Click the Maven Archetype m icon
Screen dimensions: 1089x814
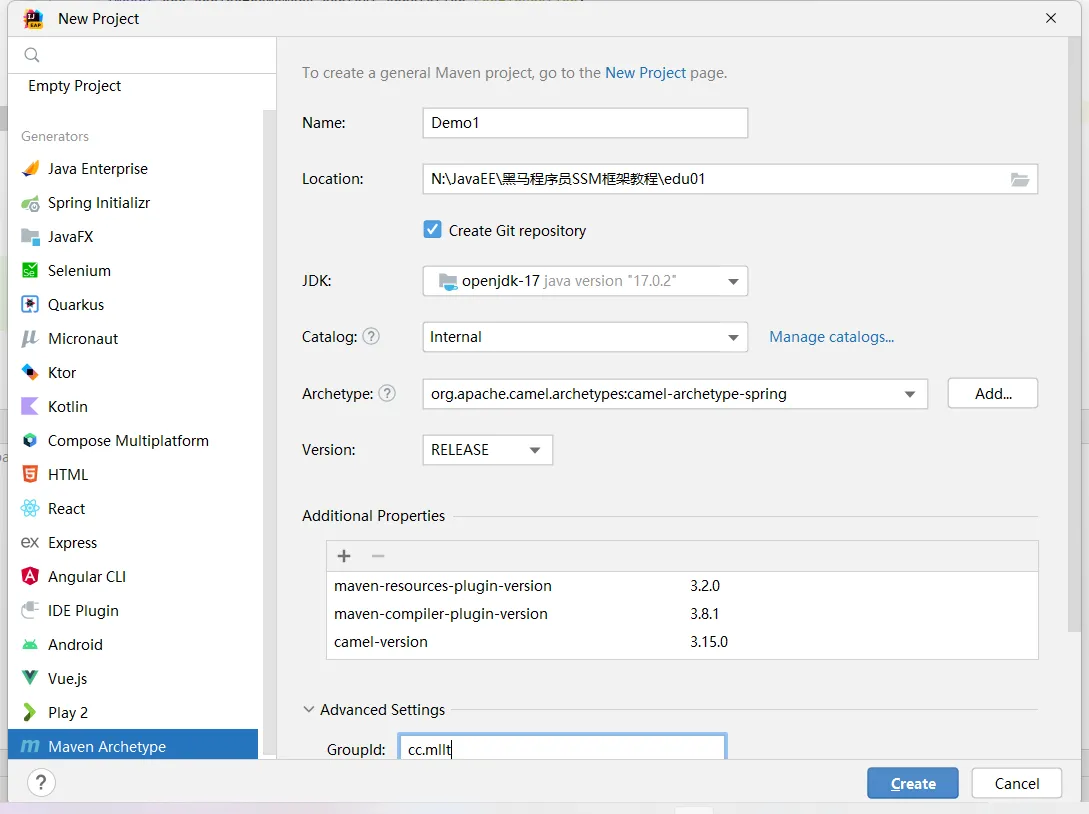[30, 746]
